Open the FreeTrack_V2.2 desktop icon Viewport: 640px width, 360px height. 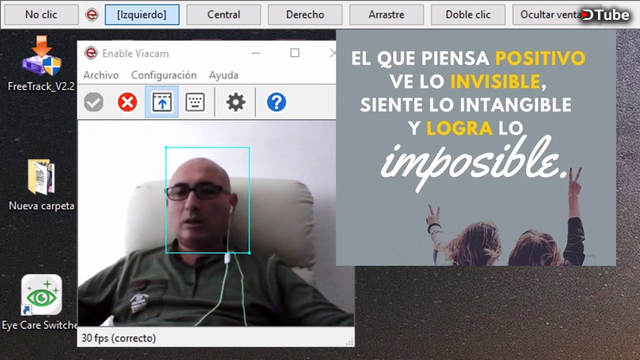(x=41, y=63)
